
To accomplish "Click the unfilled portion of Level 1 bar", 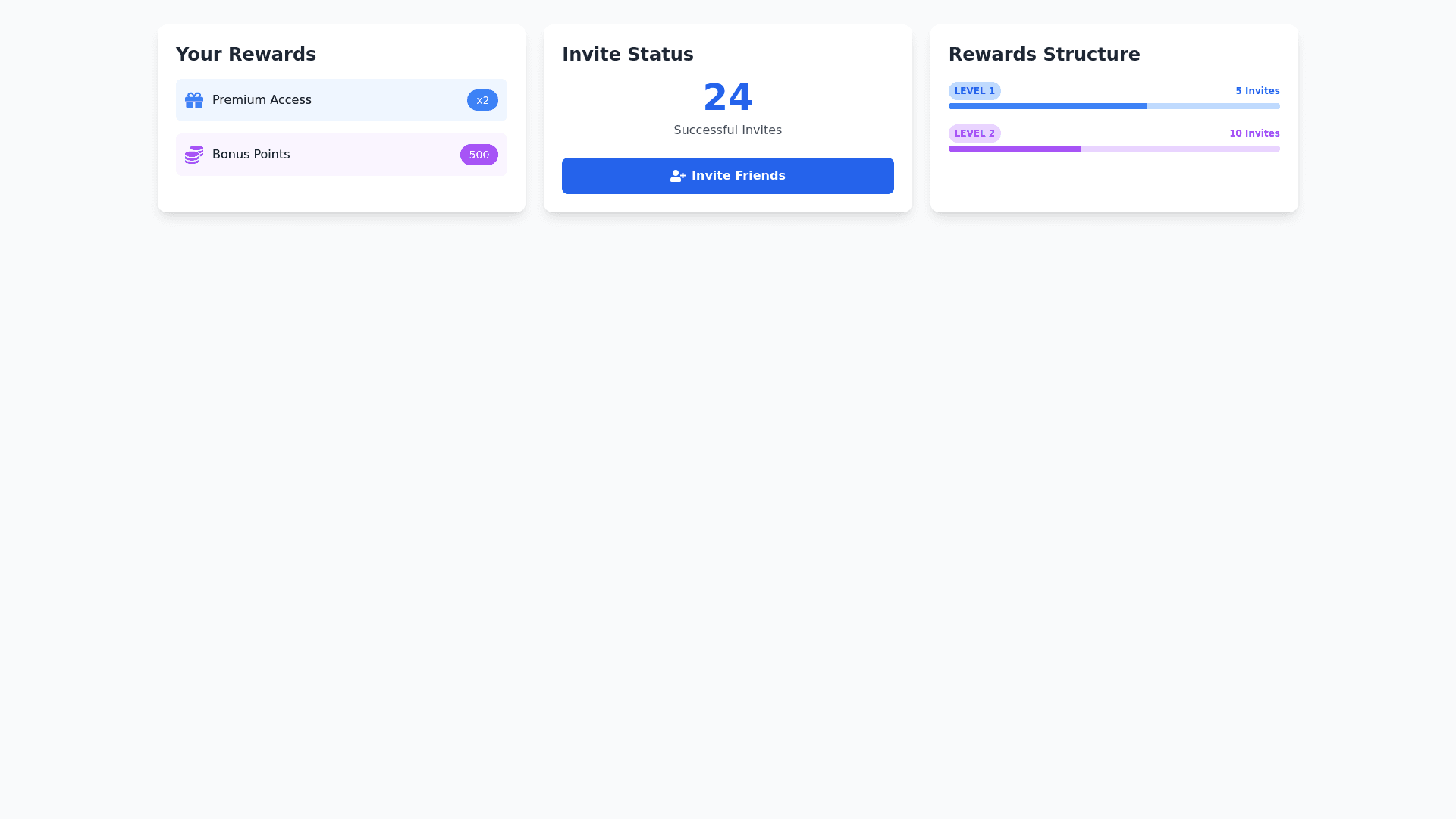I will click(1213, 106).
